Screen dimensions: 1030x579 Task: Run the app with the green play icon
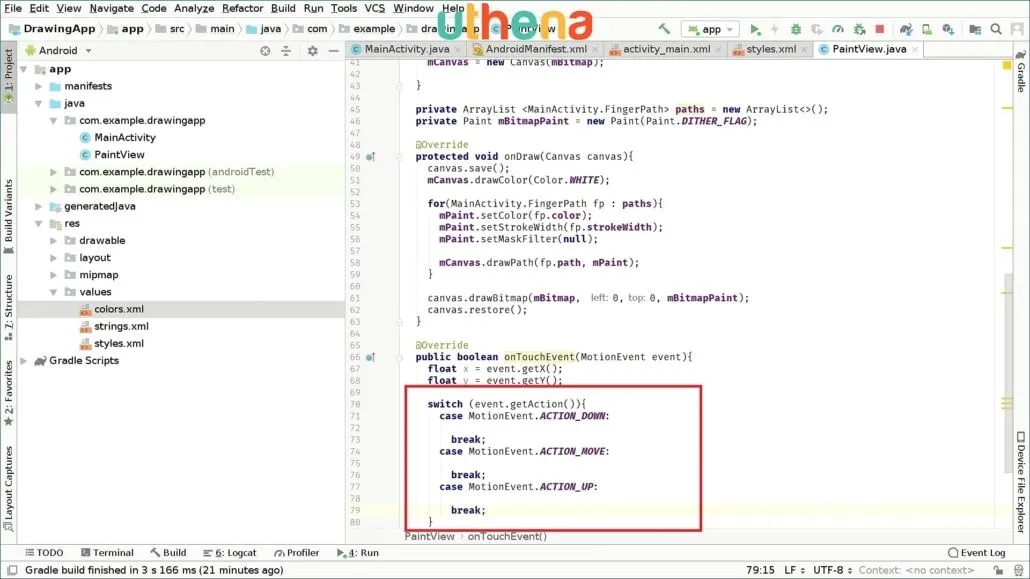tap(755, 29)
